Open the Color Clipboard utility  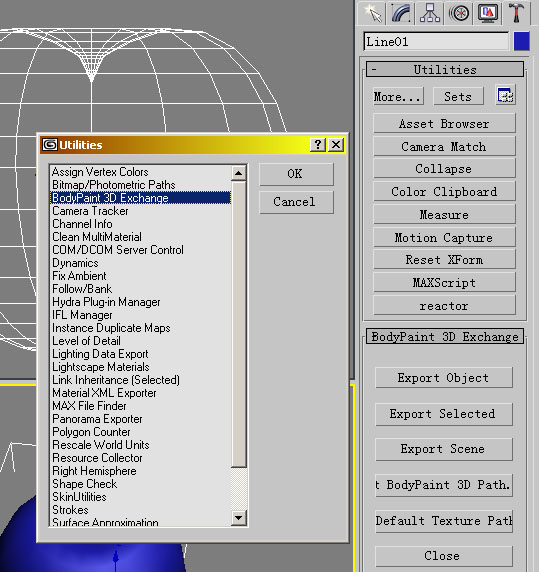click(x=444, y=192)
